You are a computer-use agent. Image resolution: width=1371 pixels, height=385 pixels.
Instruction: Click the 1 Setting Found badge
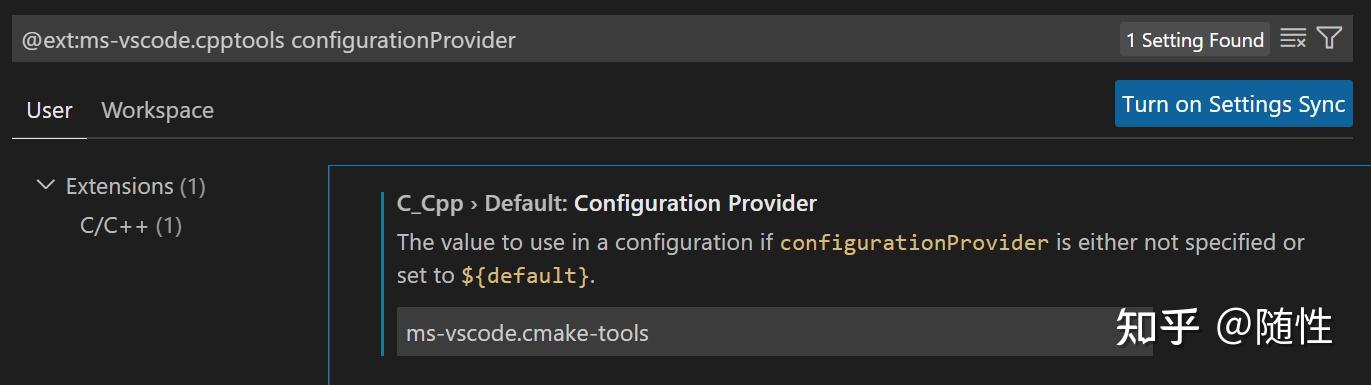pos(1195,40)
